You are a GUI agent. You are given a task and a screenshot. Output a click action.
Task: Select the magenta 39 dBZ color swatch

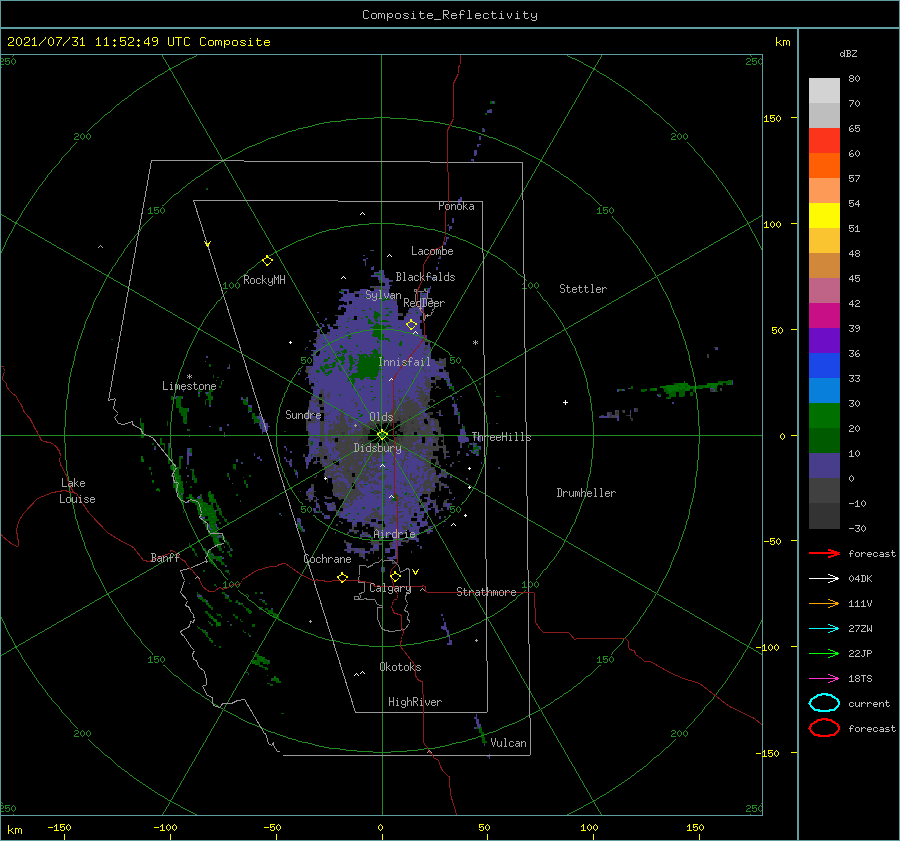tap(824, 315)
